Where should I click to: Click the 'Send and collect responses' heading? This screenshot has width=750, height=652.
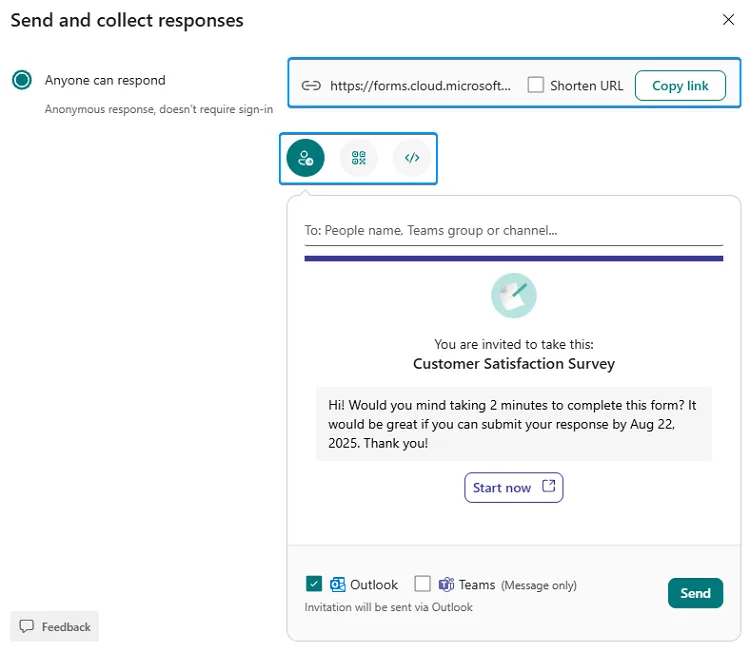[x=127, y=20]
